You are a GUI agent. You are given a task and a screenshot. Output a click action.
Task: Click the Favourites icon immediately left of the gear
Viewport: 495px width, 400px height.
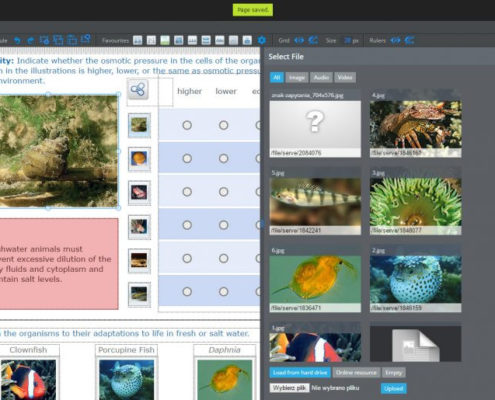pyautogui.click(x=247, y=40)
